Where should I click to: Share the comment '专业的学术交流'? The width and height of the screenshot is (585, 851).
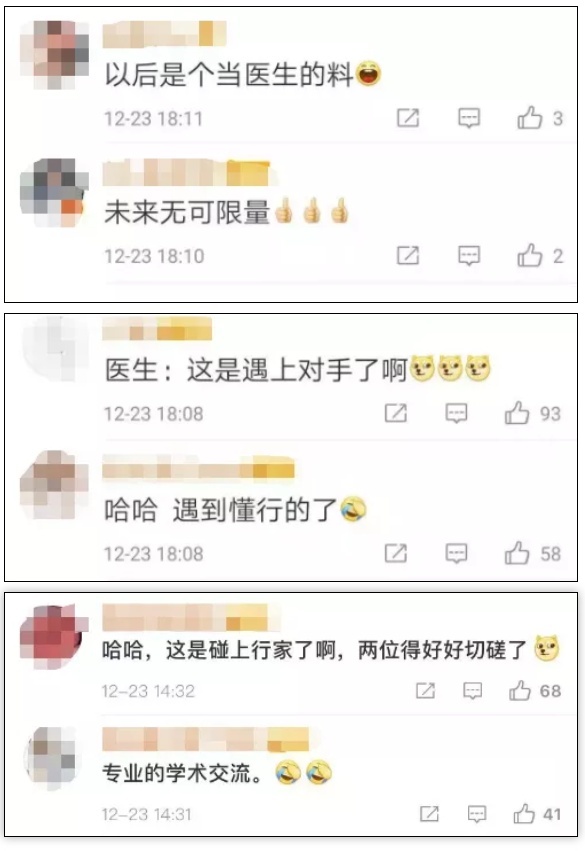pyautogui.click(x=429, y=814)
